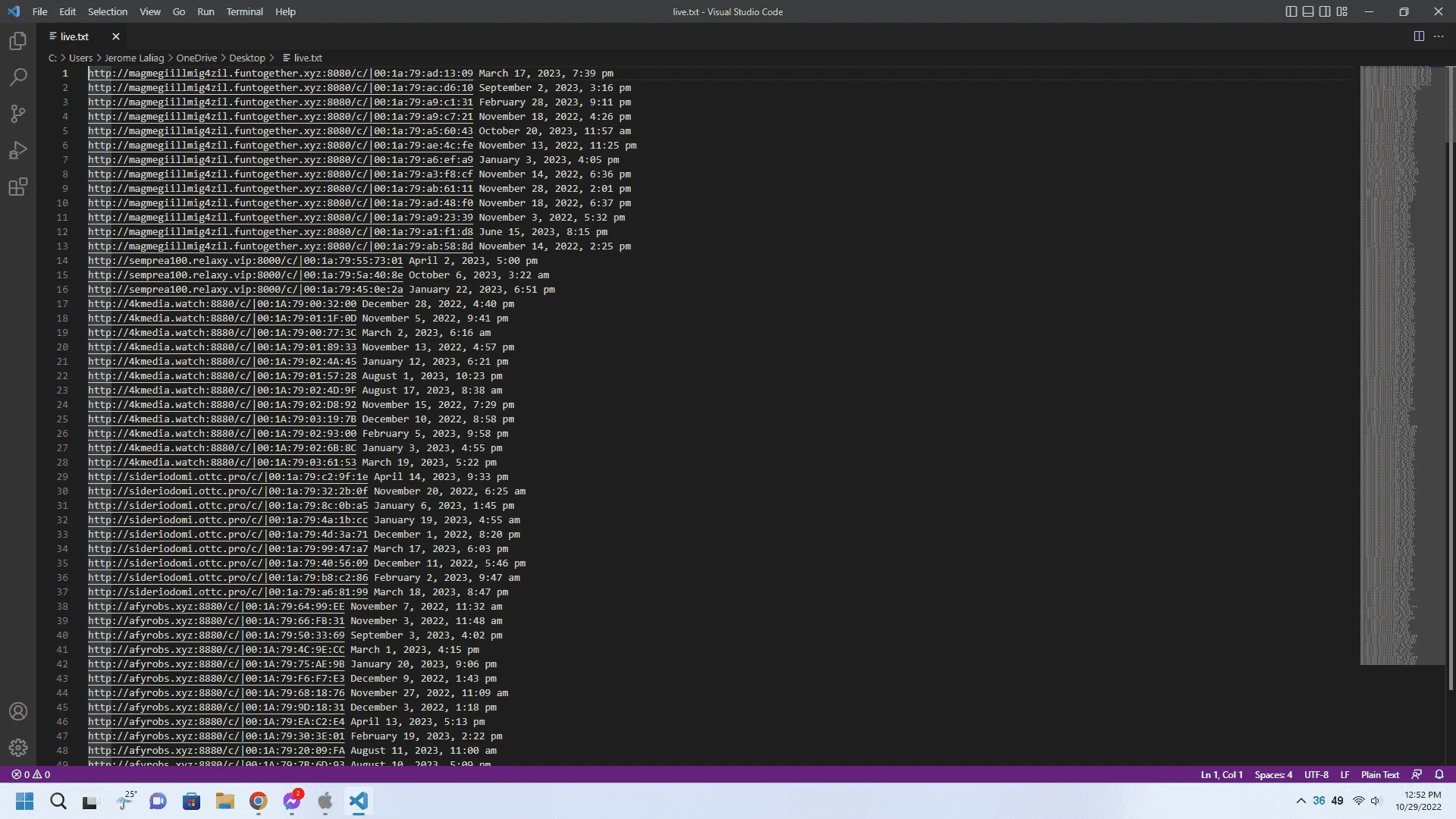Open Google Chrome from taskbar
Viewport: 1456px width, 819px height.
click(x=259, y=802)
